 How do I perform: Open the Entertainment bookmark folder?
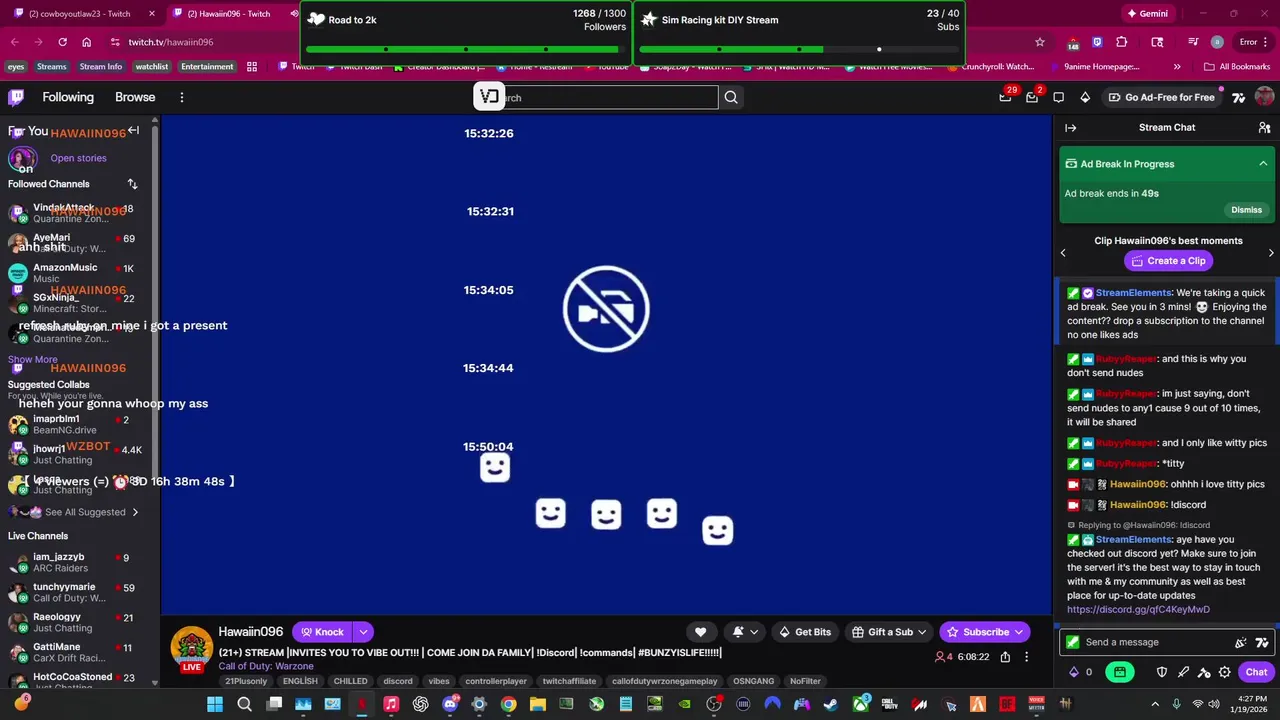pos(207,67)
